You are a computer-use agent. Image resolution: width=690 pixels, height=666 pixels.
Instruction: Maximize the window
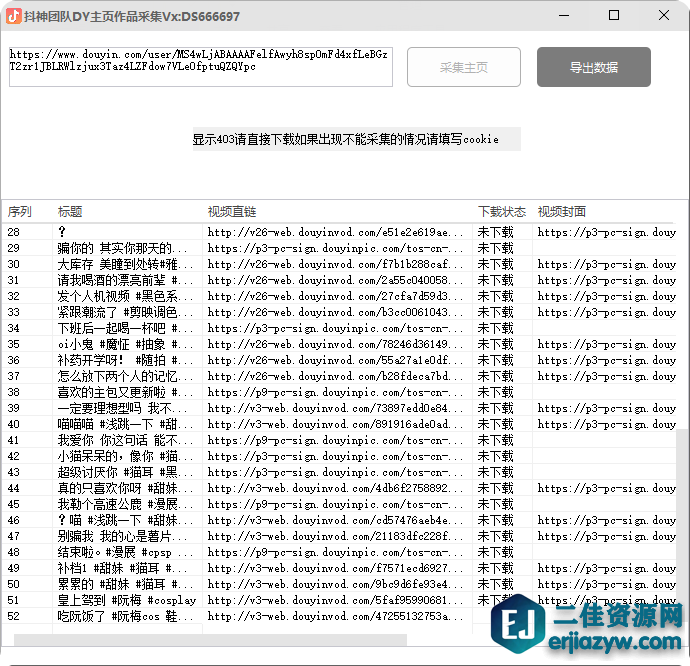[613, 16]
